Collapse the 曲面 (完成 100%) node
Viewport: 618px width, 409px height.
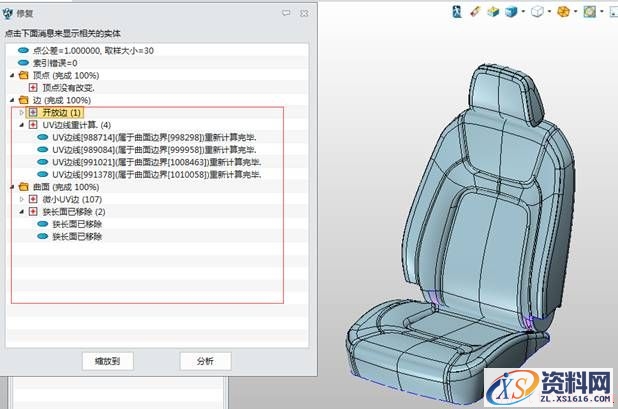point(12,187)
